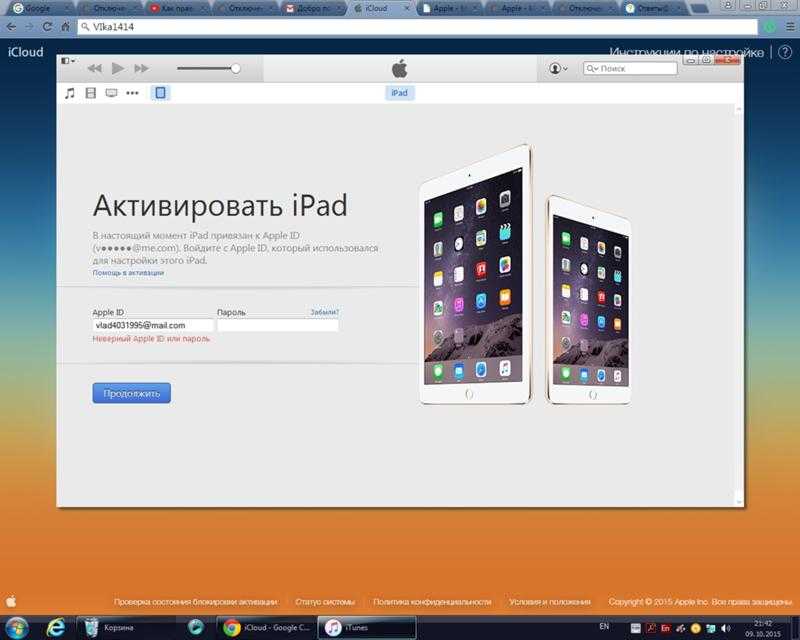Show more media types via three dots
The height and width of the screenshot is (640, 800).
(x=132, y=93)
